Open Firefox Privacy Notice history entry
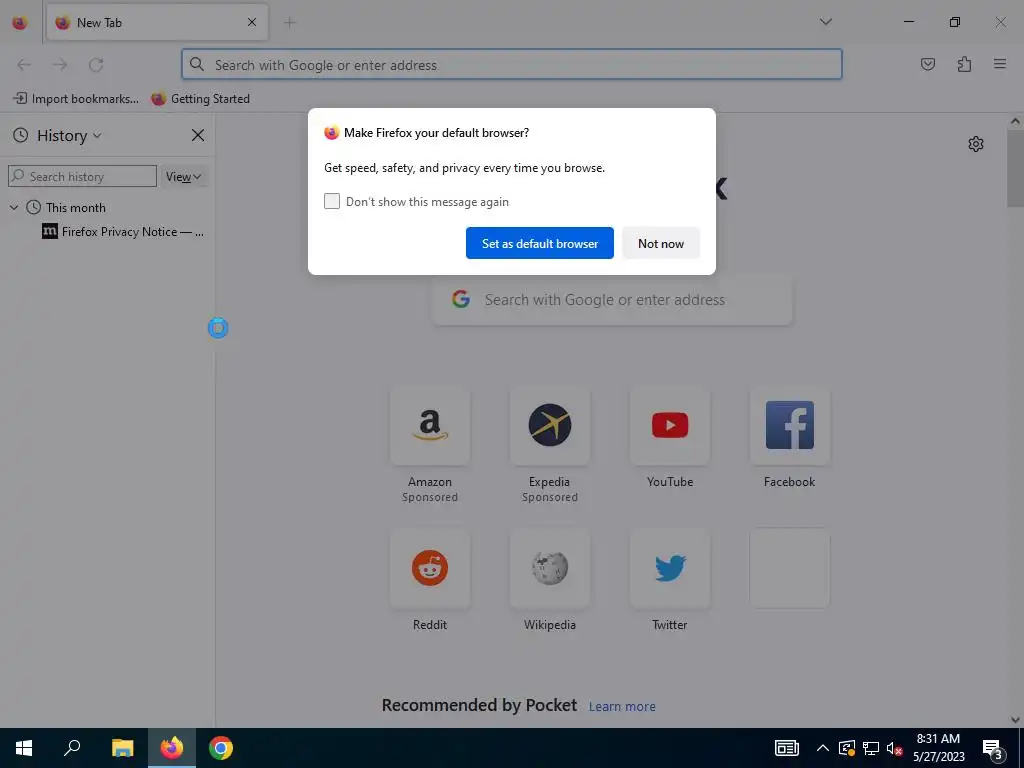 tap(123, 232)
